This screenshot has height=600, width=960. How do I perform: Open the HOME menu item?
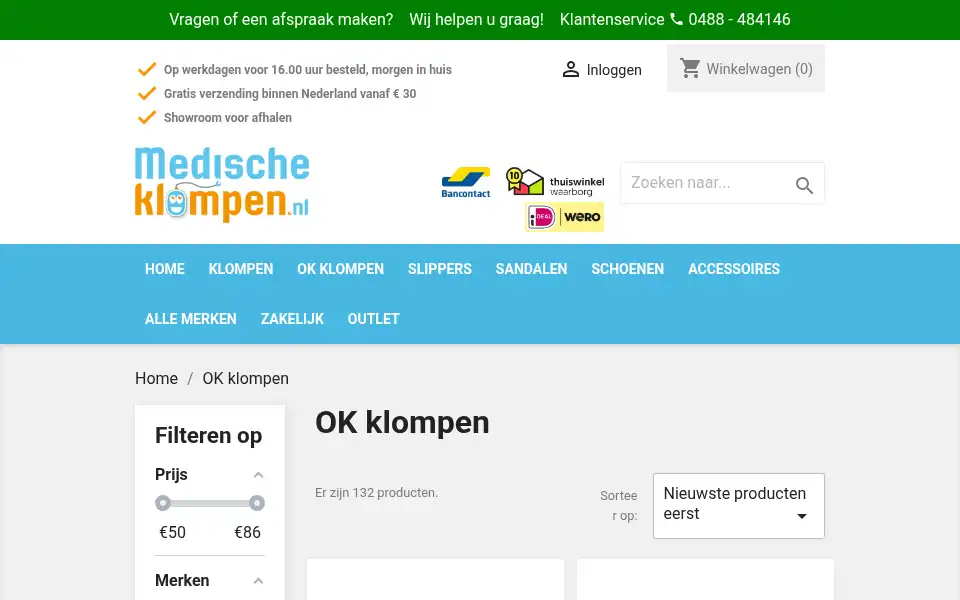click(x=165, y=269)
